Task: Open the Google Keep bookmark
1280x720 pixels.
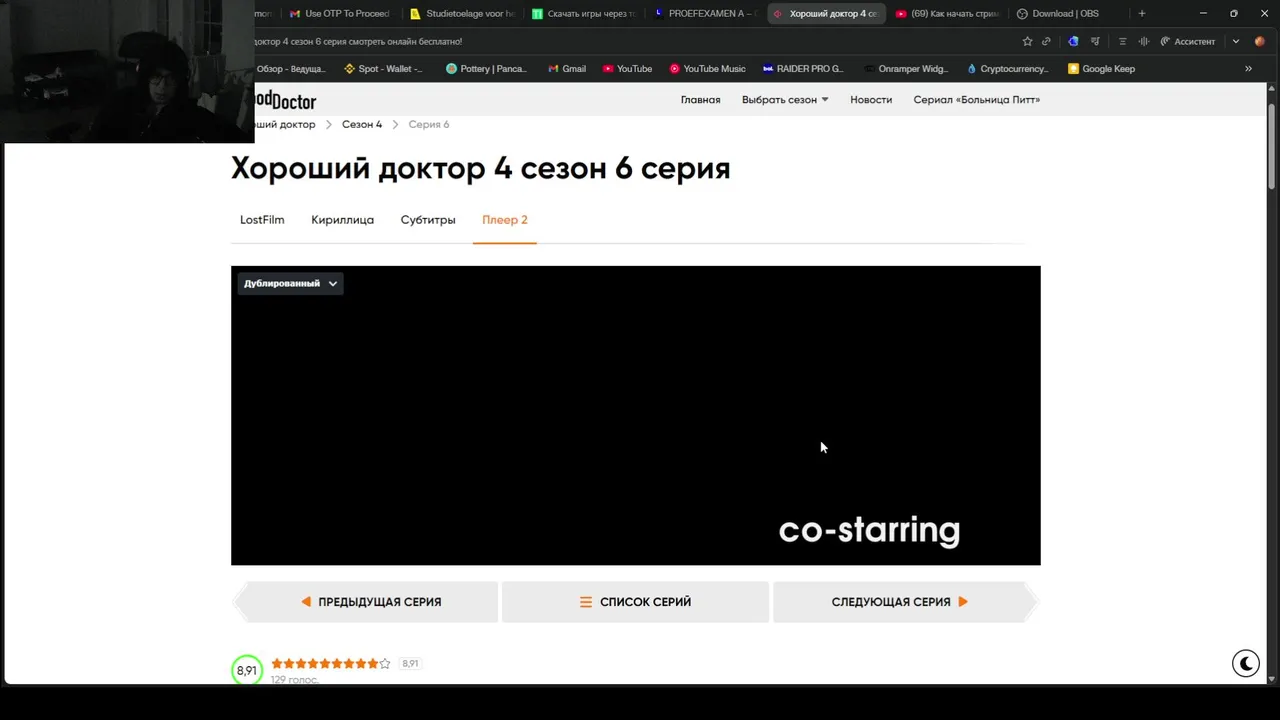Action: [x=1101, y=69]
